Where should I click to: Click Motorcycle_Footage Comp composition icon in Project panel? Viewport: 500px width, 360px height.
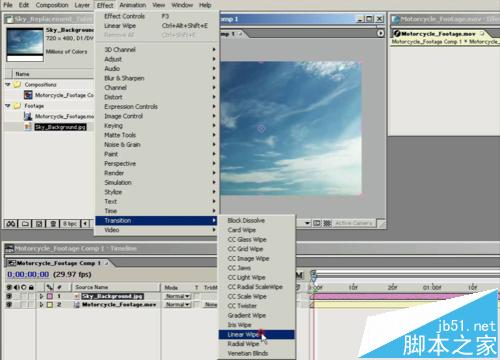tap(28, 95)
